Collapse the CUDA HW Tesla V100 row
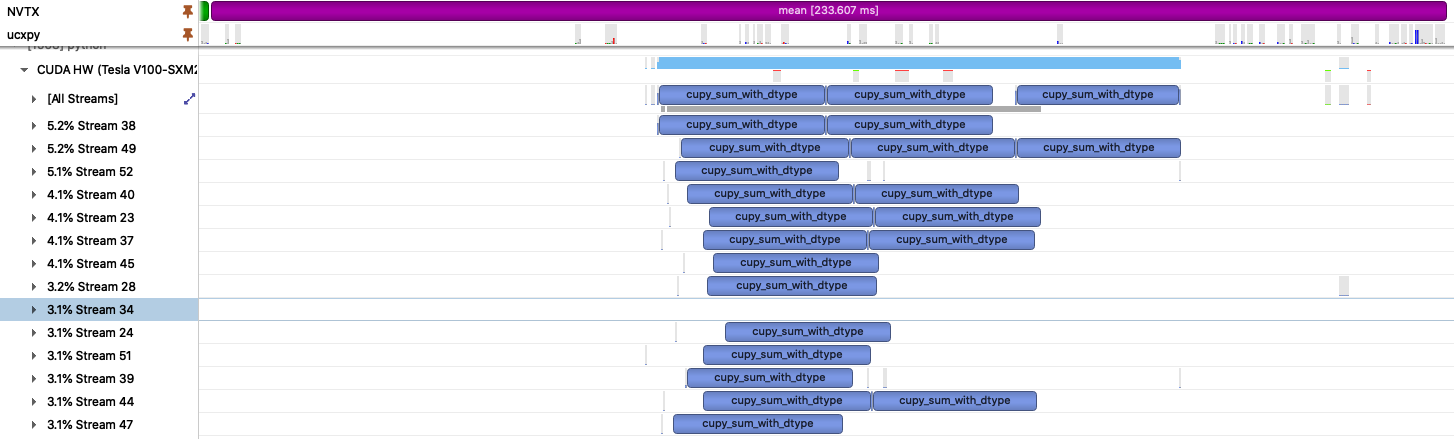Image resolution: width=1454 pixels, height=439 pixels. tap(24, 71)
